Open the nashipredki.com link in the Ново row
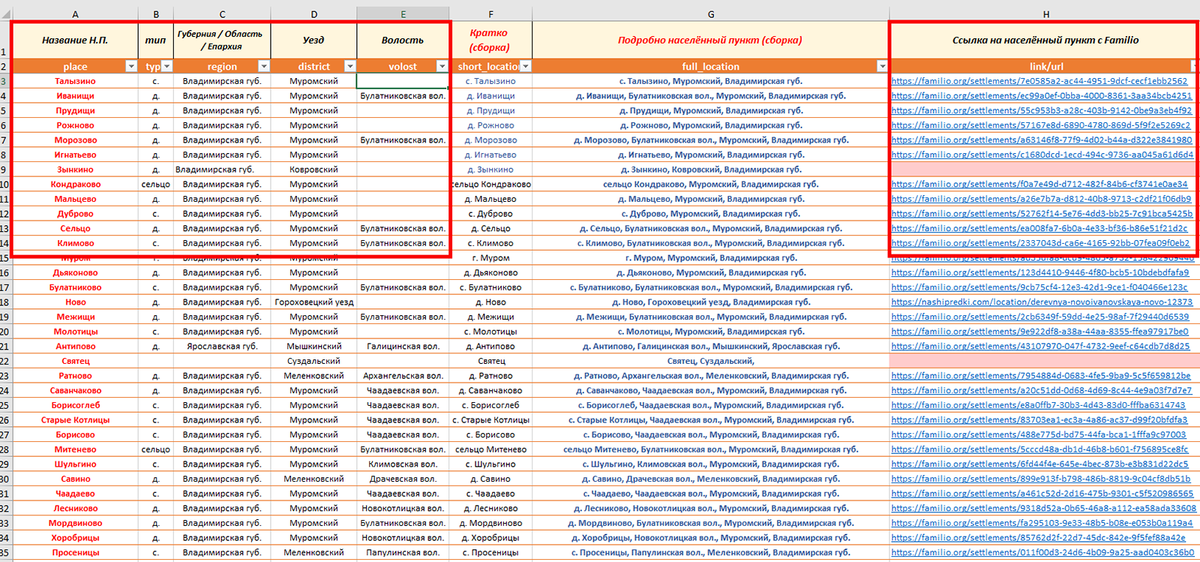 [1042, 302]
